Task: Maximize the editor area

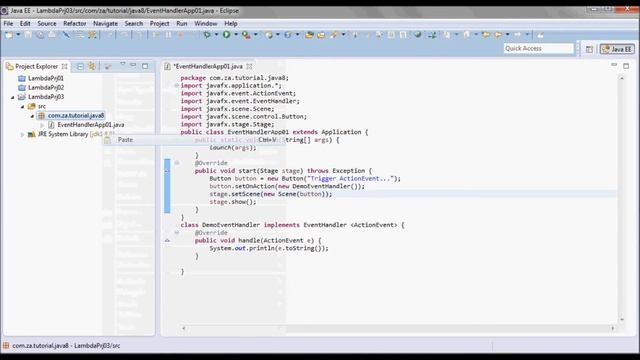Action: (626, 65)
